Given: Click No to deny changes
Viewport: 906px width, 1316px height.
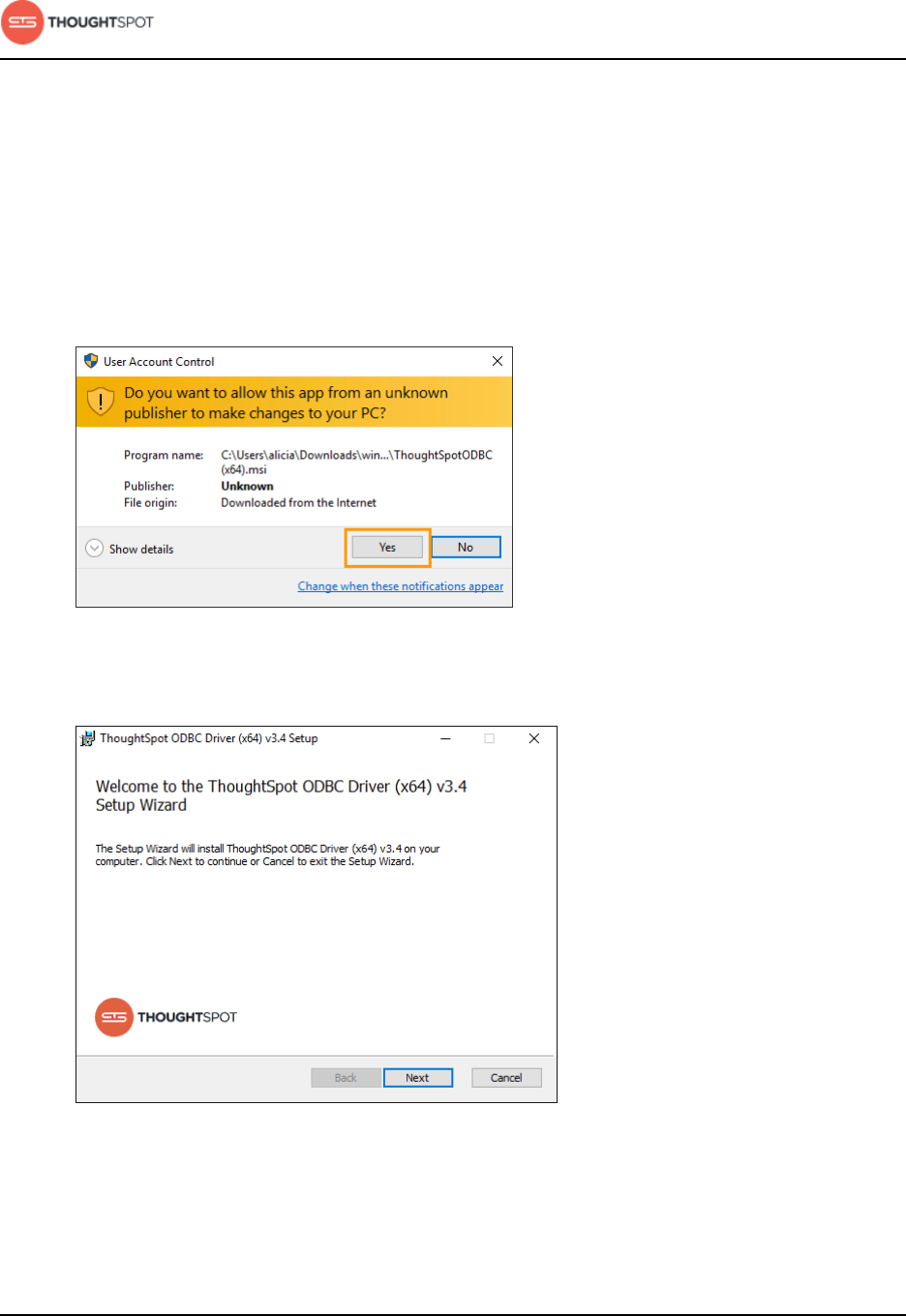Looking at the screenshot, I should (466, 548).
